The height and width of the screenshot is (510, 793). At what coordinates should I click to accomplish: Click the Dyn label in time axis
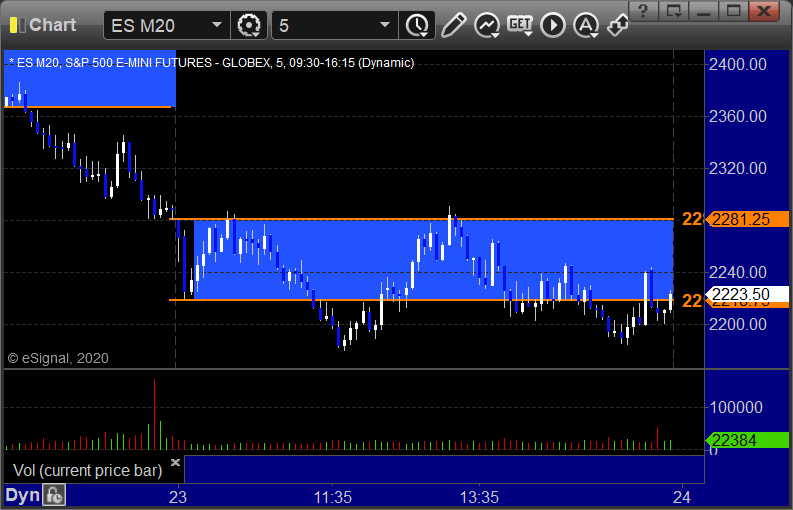[x=22, y=495]
